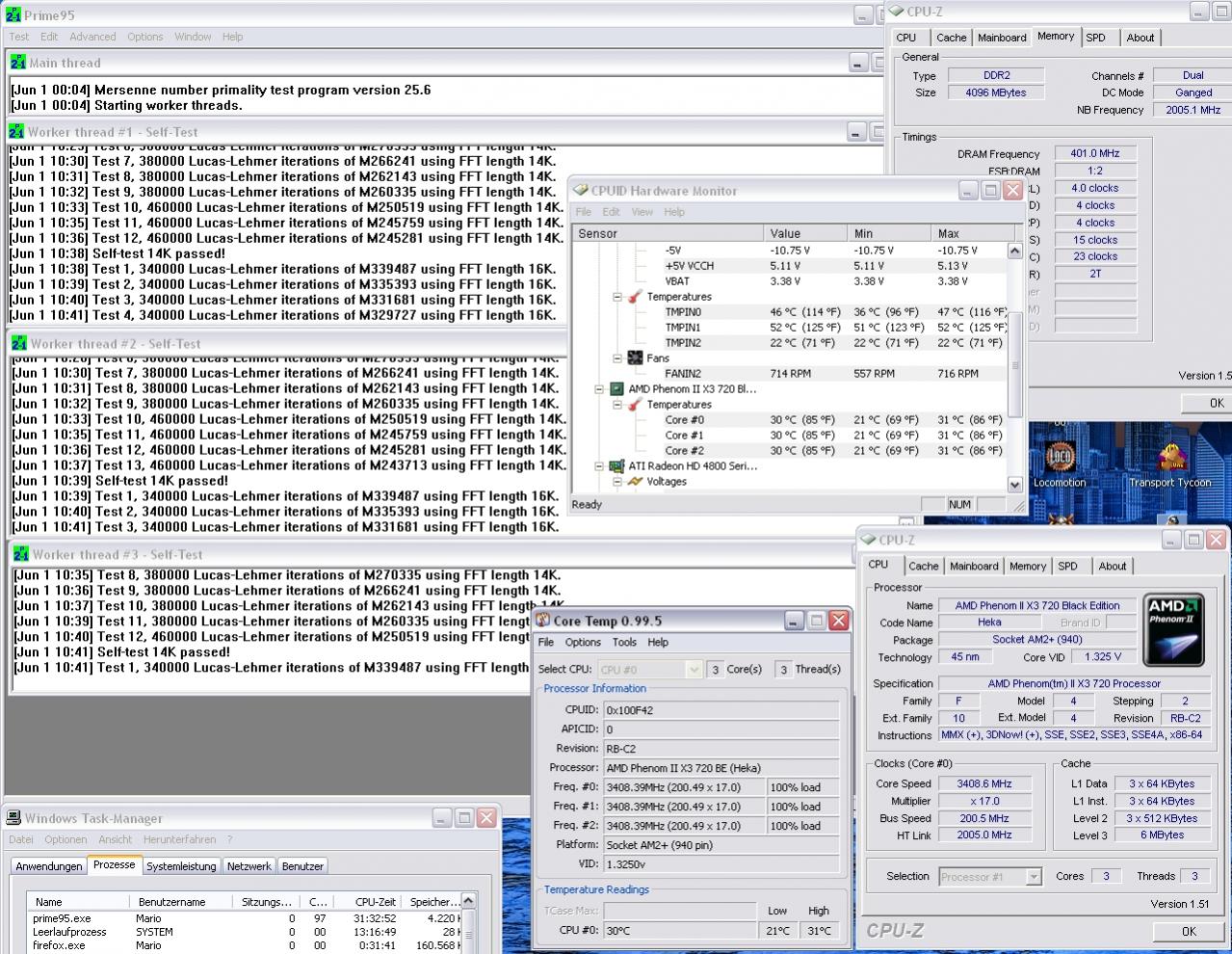1232x954 pixels.
Task: Click OK in the lower CPU-Z window
Action: 1189,931
